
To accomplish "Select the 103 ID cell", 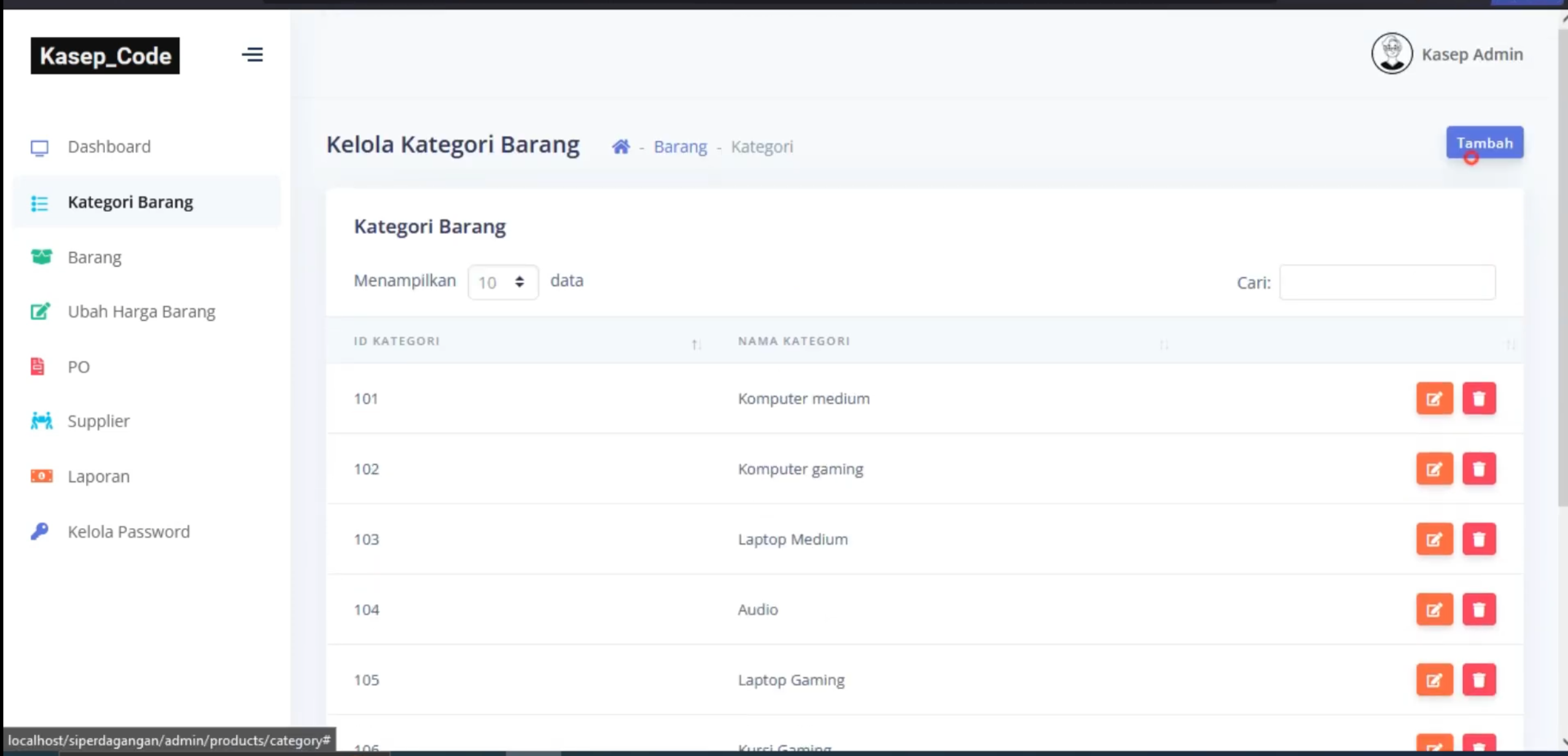I will [366, 539].
